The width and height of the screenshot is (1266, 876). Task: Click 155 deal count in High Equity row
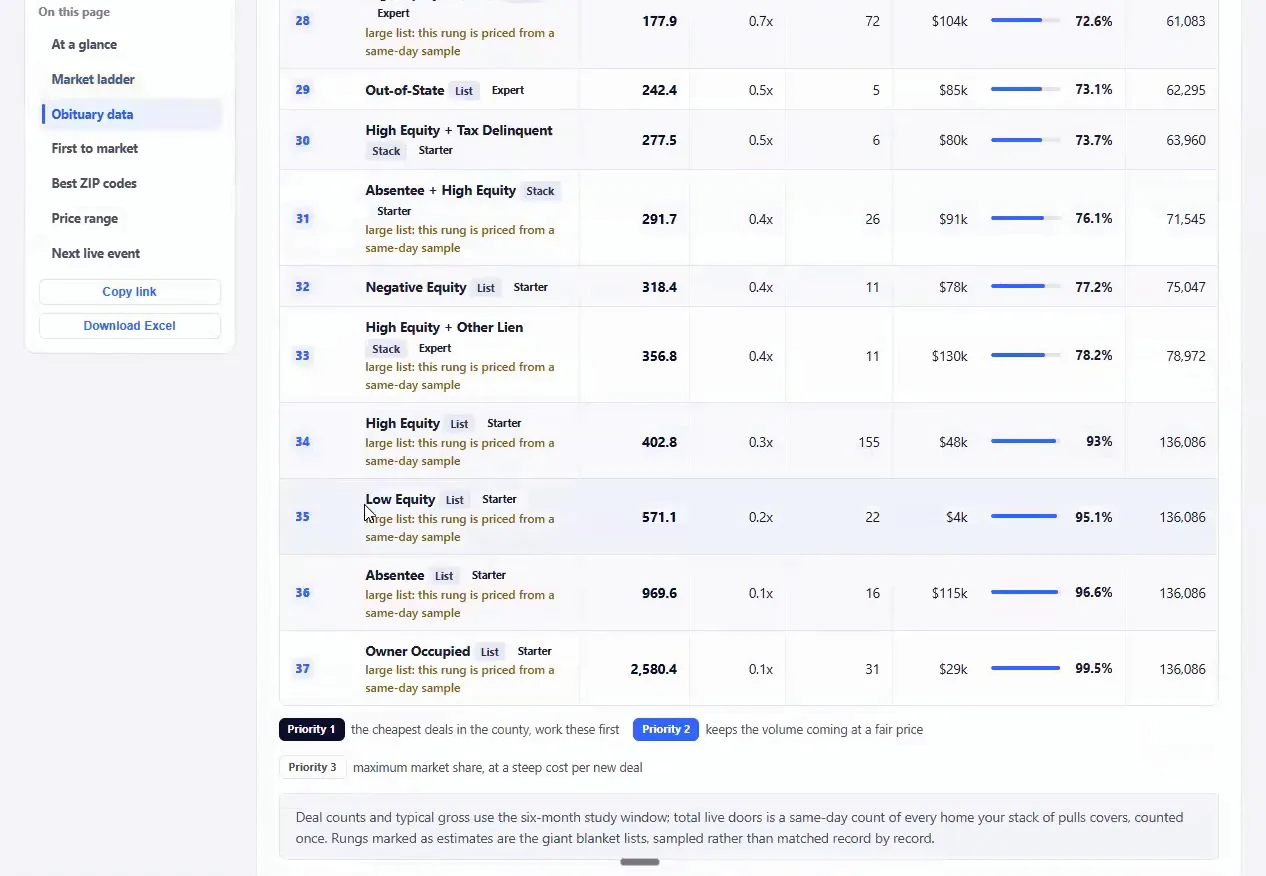(869, 443)
